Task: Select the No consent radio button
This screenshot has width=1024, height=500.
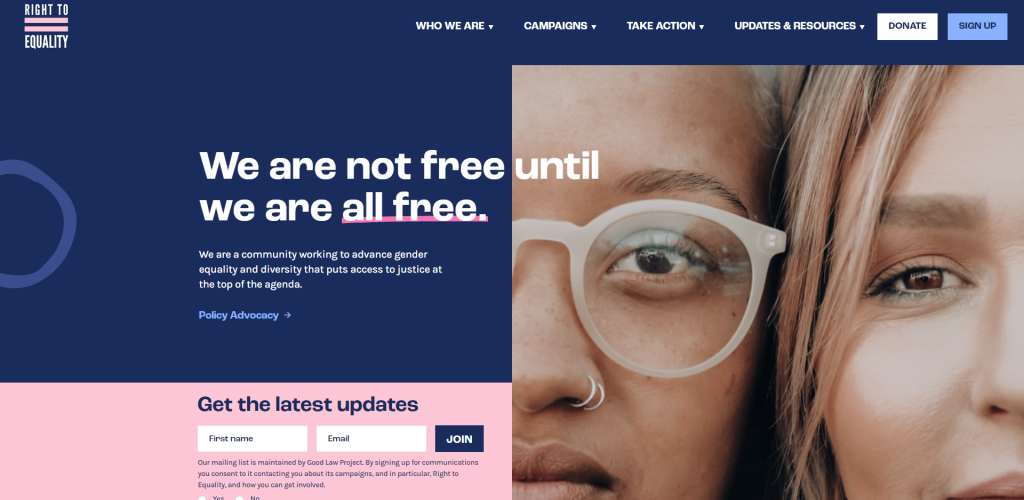Action: pos(240,498)
